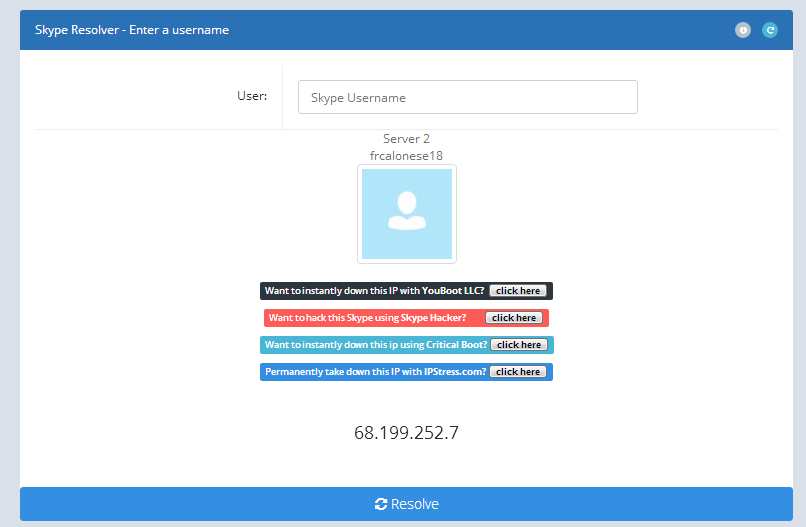The height and width of the screenshot is (527, 806).
Task: Click the 'Server 2' label
Action: (406, 139)
